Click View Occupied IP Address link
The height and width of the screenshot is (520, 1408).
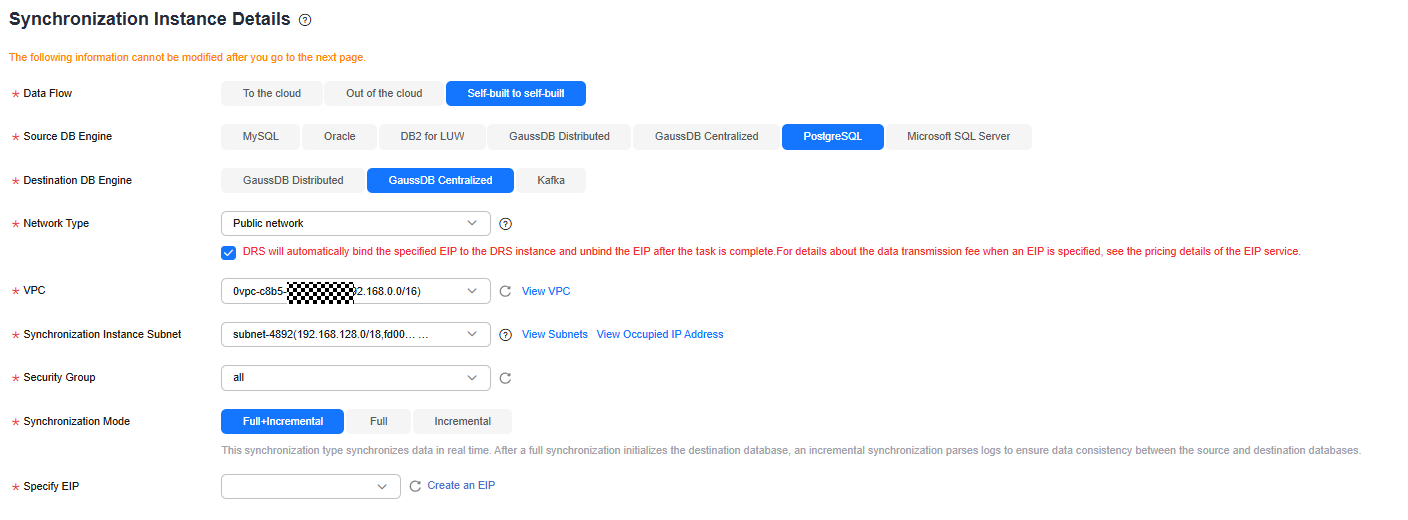coord(660,334)
